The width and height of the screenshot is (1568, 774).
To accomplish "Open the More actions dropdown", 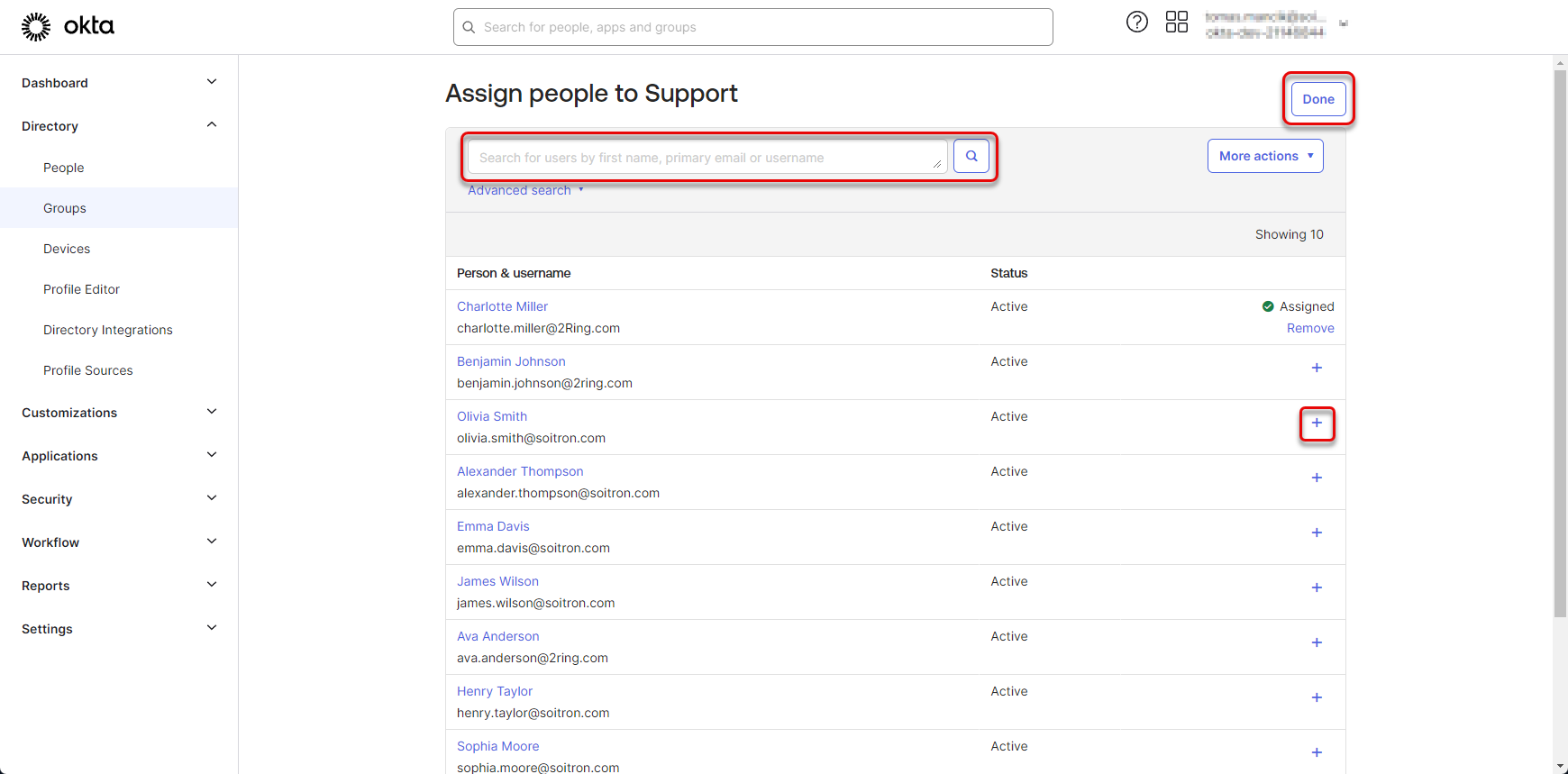I will (1264, 156).
